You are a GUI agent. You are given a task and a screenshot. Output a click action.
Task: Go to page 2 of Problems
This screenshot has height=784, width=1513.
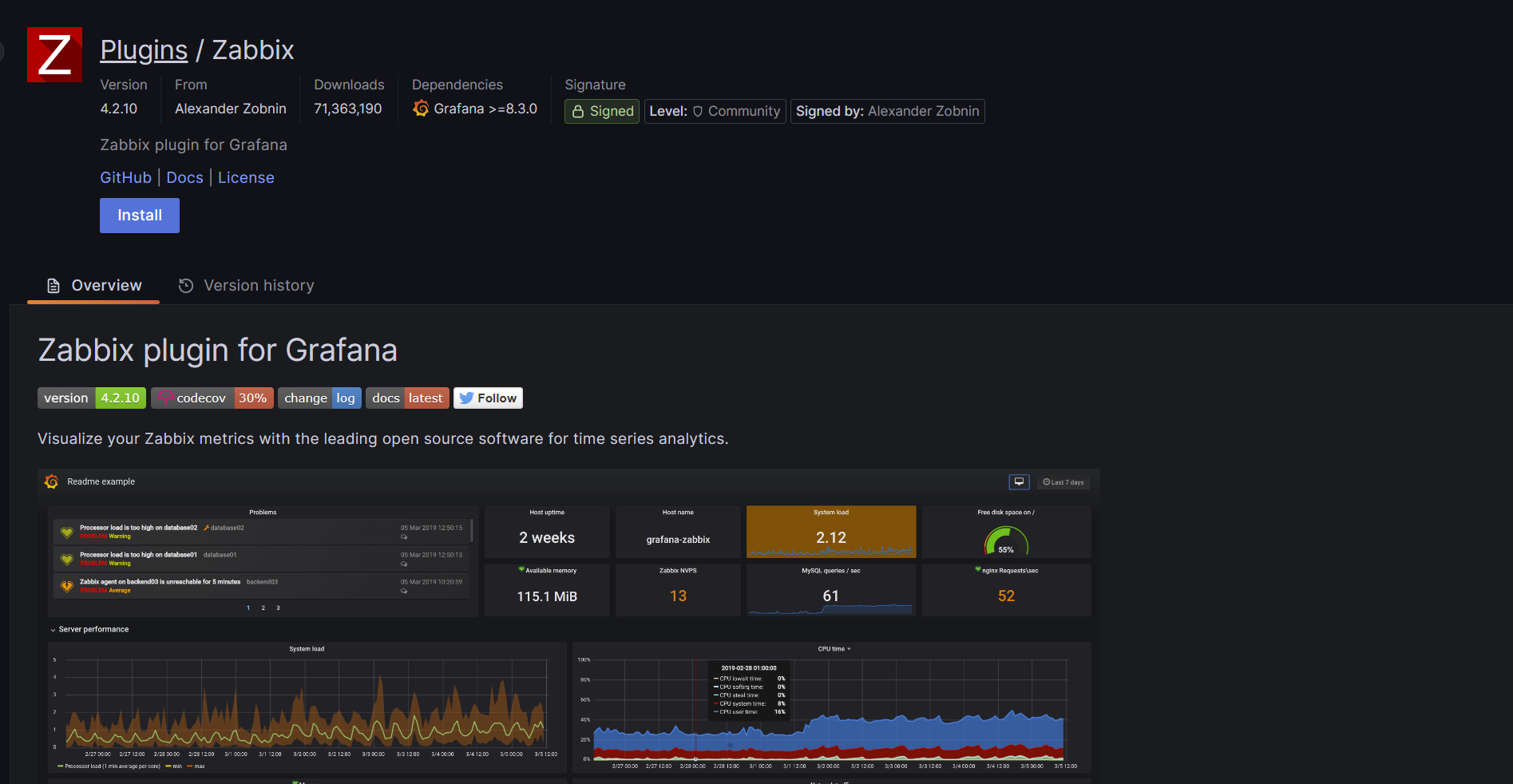click(263, 608)
